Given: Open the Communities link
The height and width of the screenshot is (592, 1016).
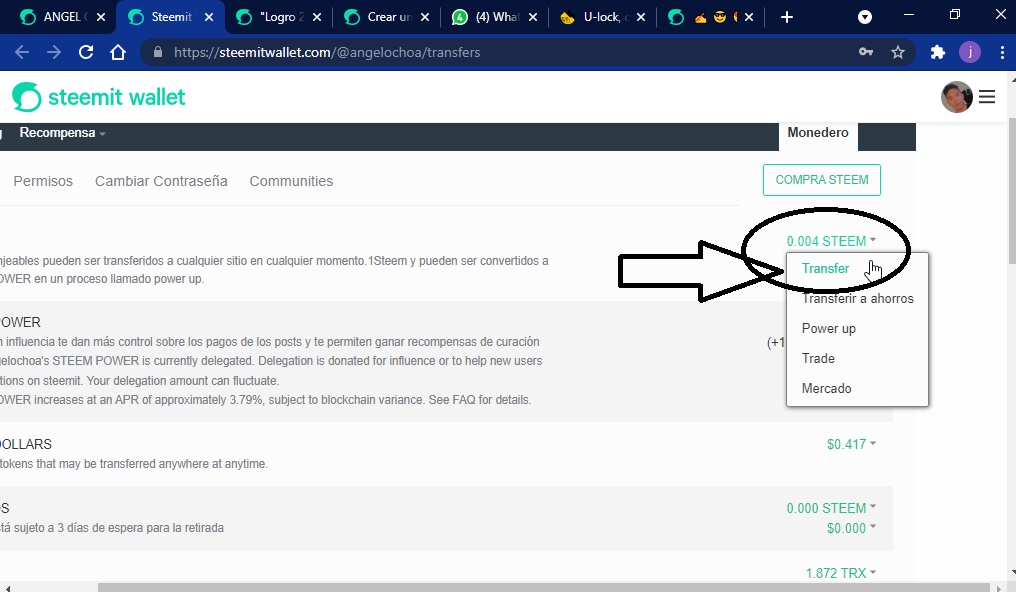Looking at the screenshot, I should [292, 181].
